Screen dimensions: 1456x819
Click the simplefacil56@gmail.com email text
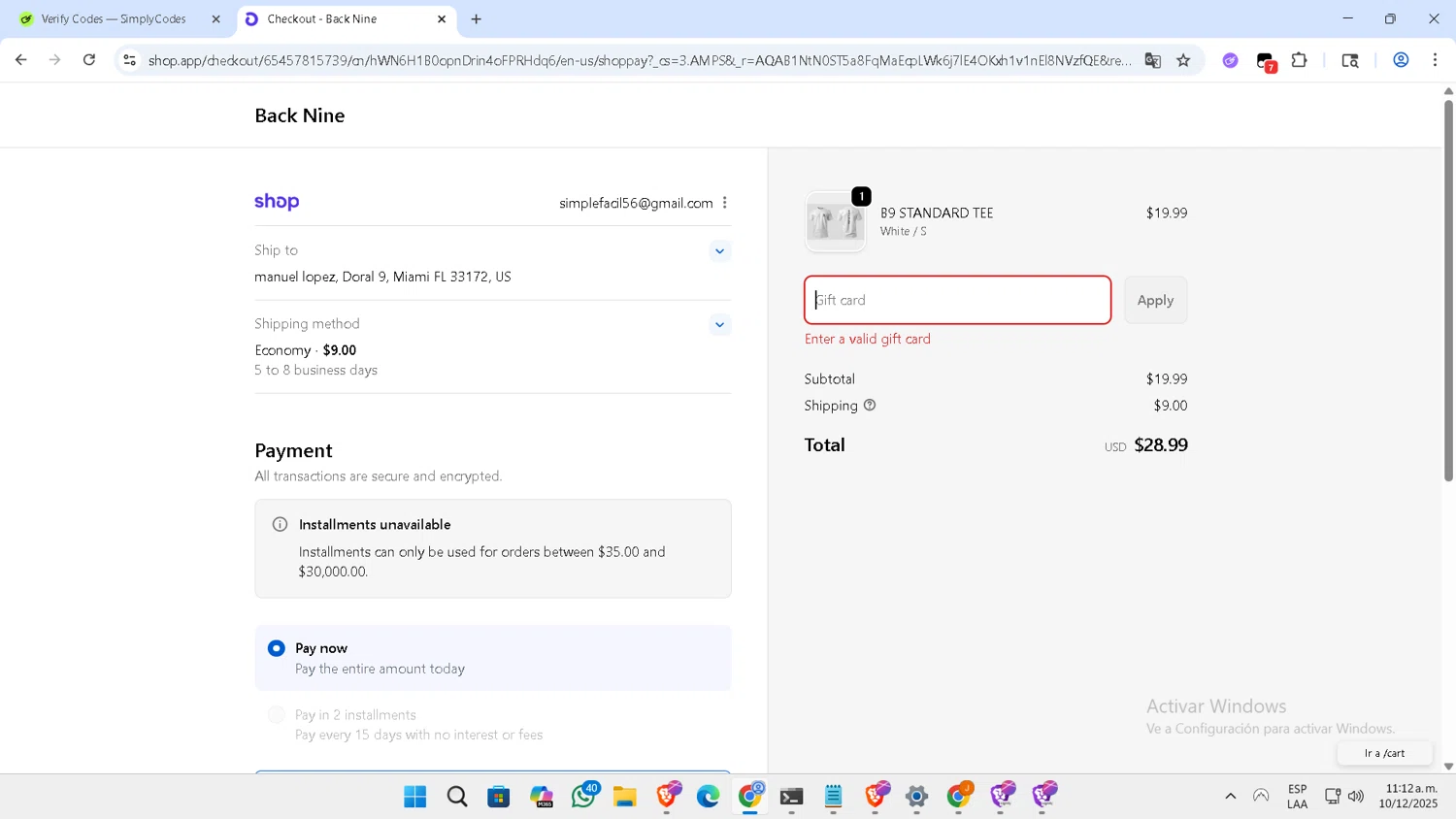click(636, 203)
